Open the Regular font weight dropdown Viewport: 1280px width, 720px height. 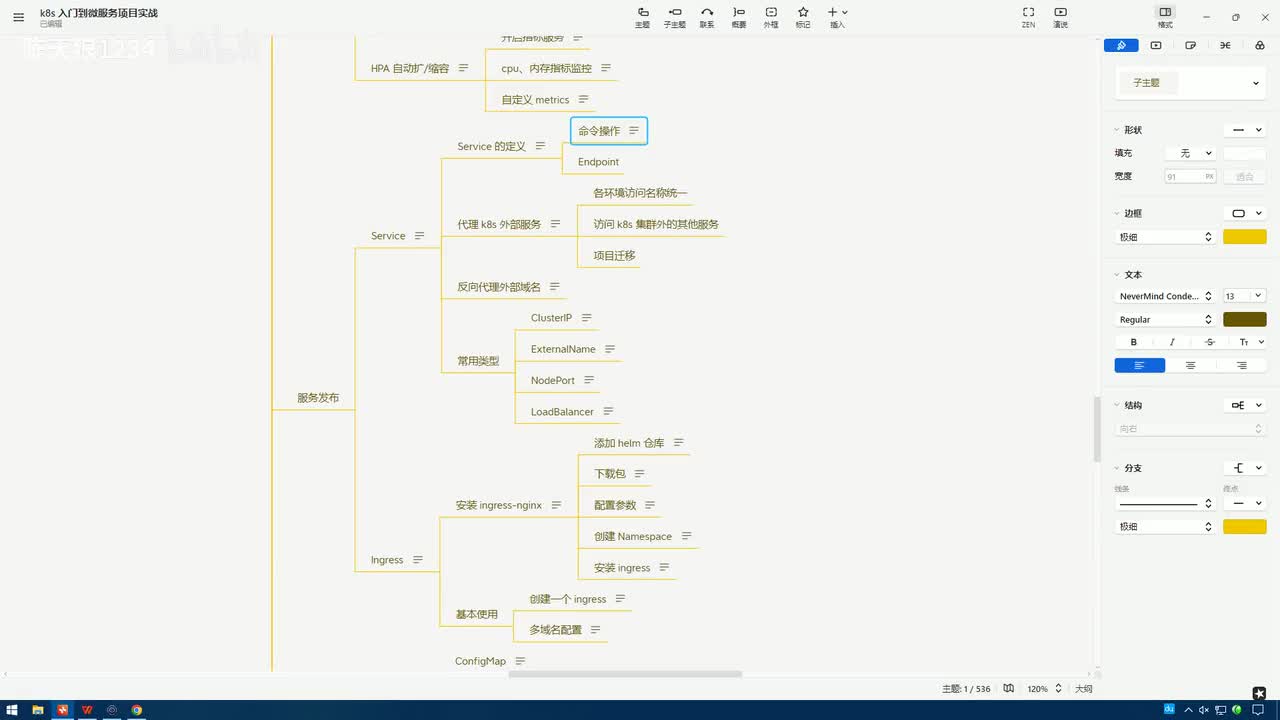(x=1165, y=319)
